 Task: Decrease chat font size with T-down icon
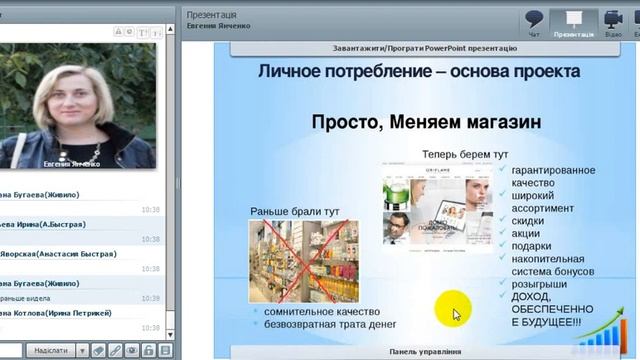[157, 33]
